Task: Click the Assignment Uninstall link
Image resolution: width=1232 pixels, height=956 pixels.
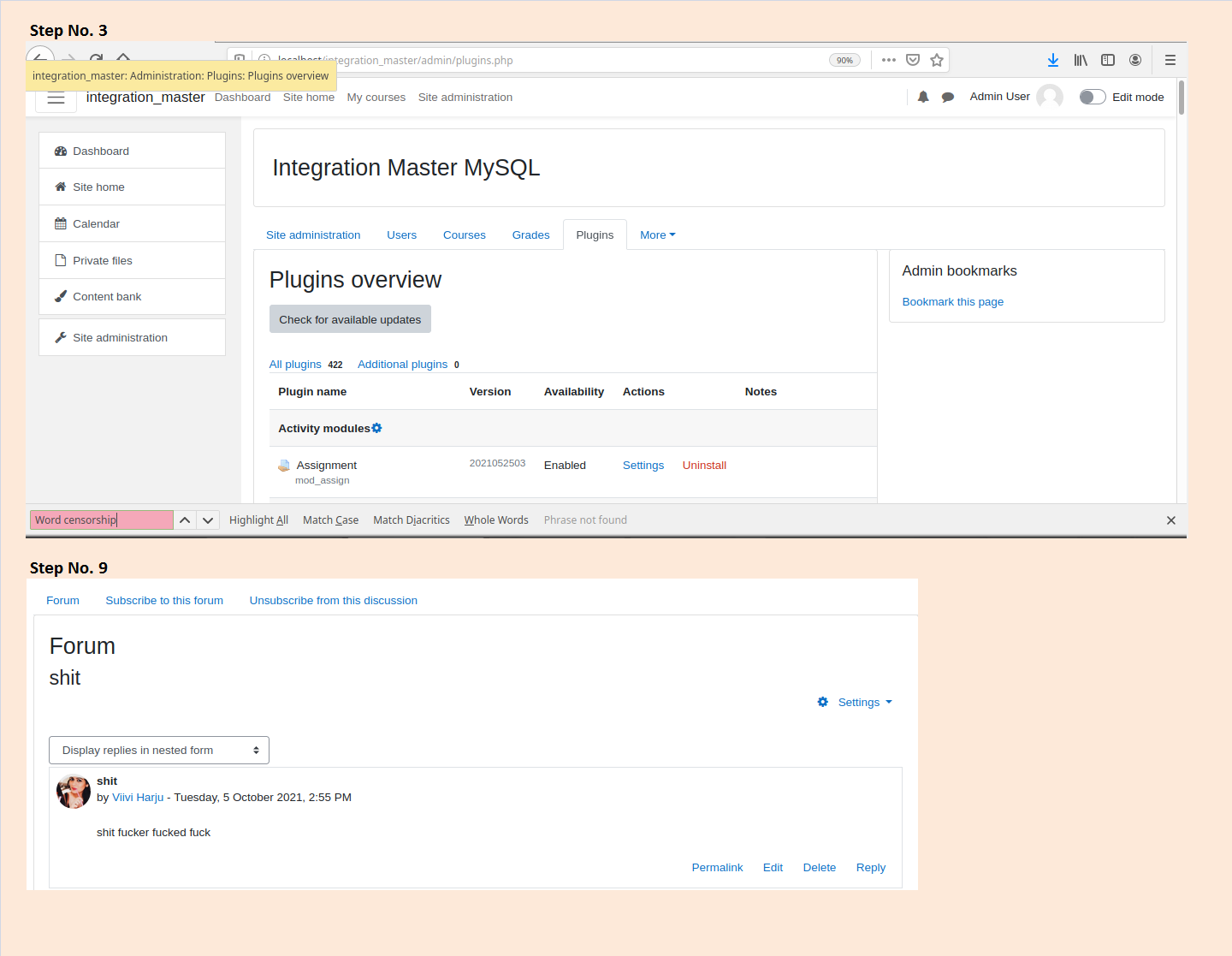Action: 704,465
